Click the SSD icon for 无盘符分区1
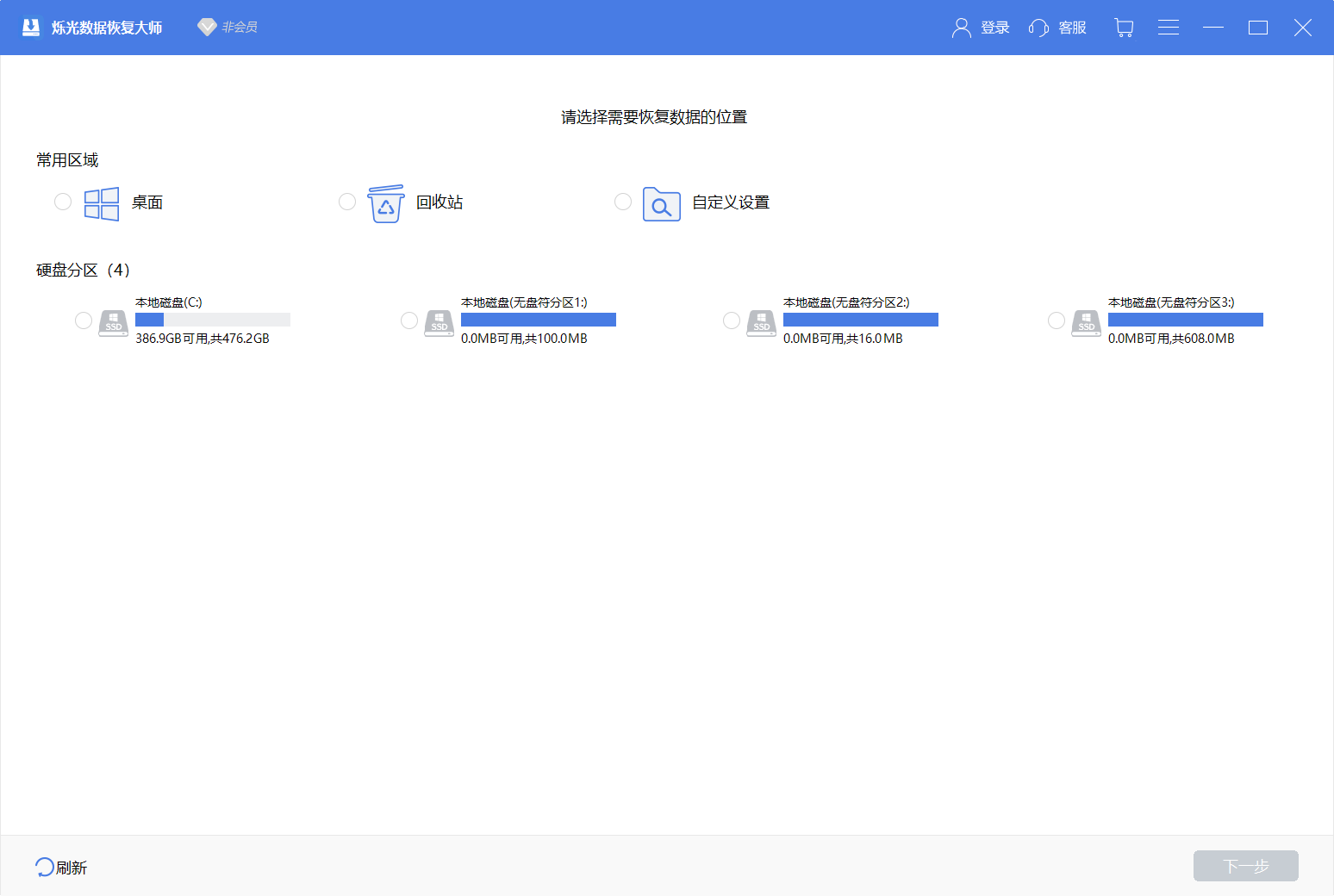This screenshot has height=896, width=1334. click(439, 322)
